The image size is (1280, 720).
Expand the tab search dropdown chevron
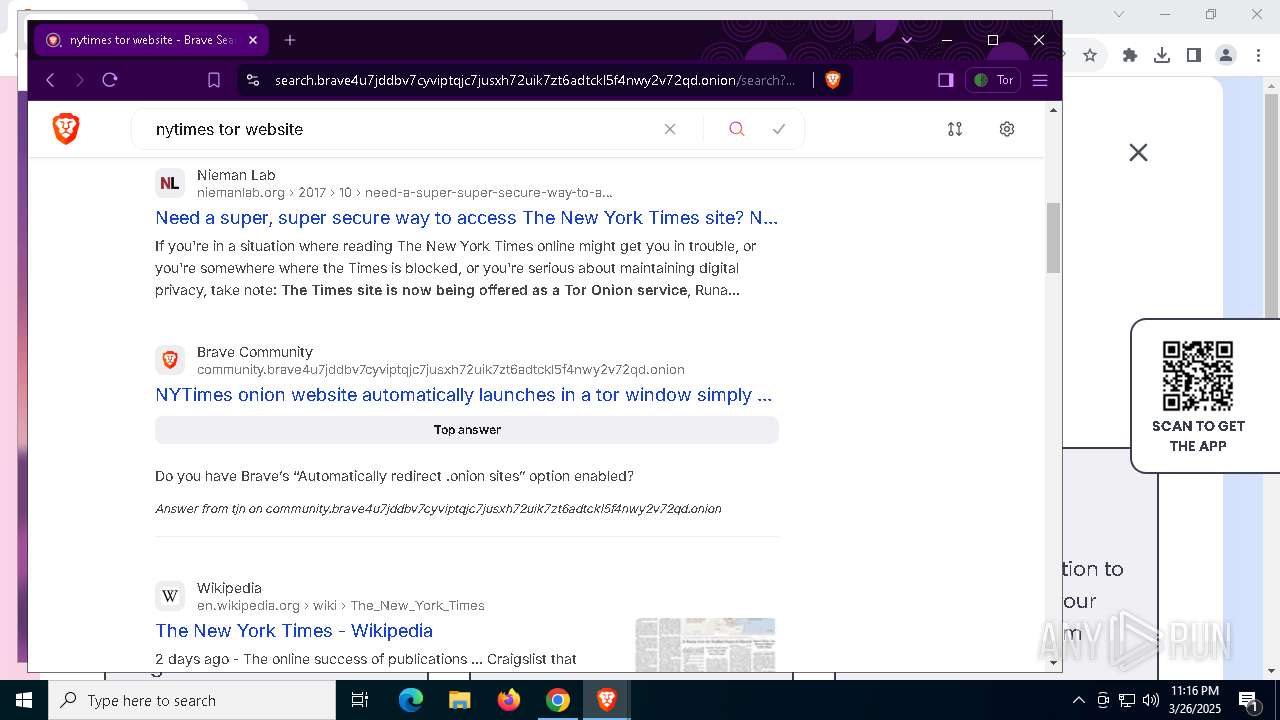coord(907,40)
